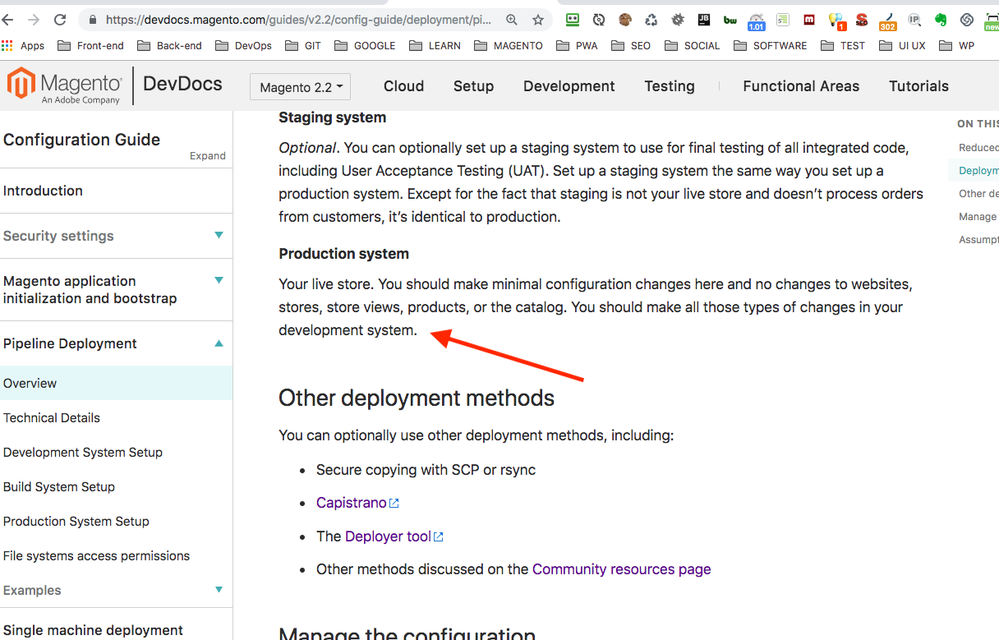The image size is (999, 640).
Task: Open Build System Setup page
Action: 59,487
